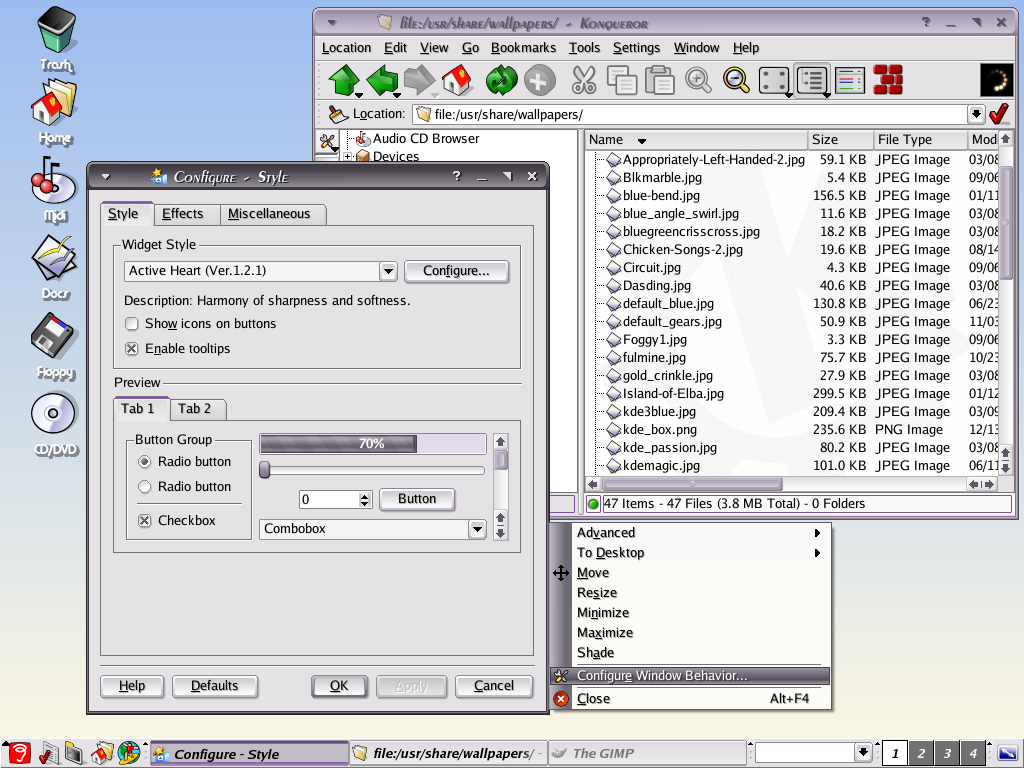The width and height of the screenshot is (1024, 768).
Task: Click the Help button in the dialog
Action: (x=132, y=686)
